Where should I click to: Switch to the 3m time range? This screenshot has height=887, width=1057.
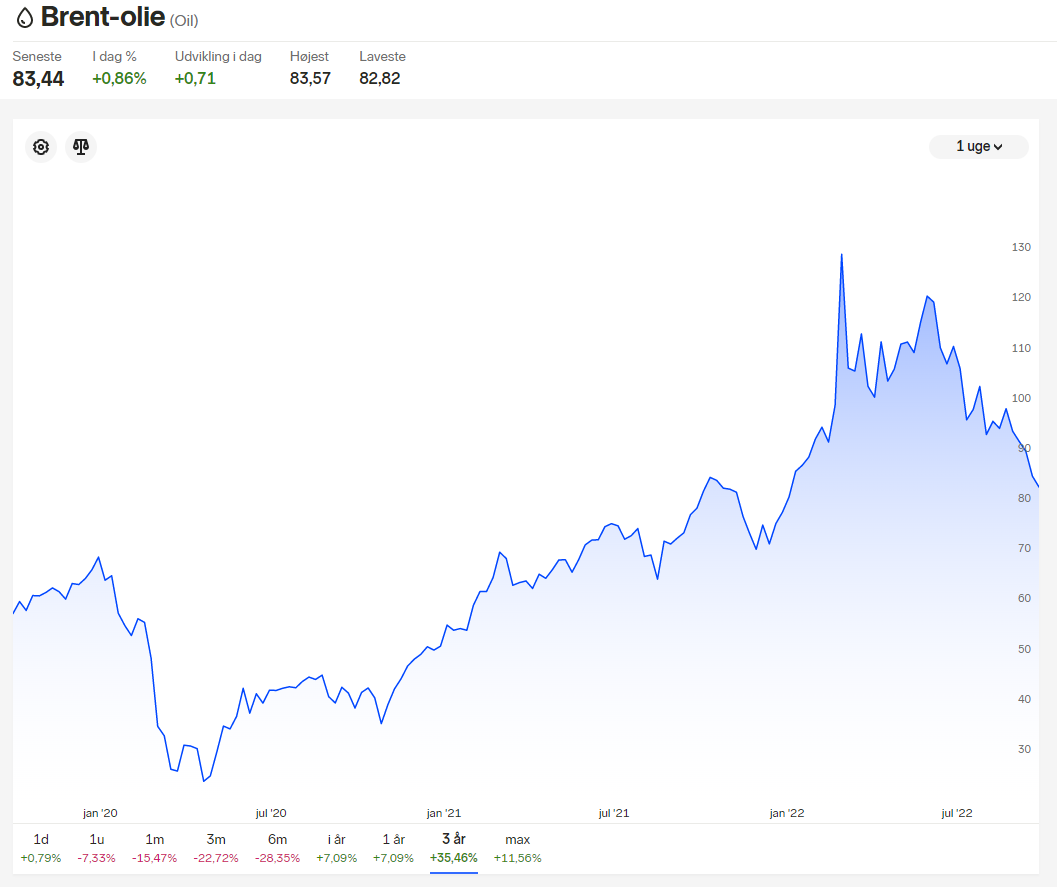(x=216, y=848)
